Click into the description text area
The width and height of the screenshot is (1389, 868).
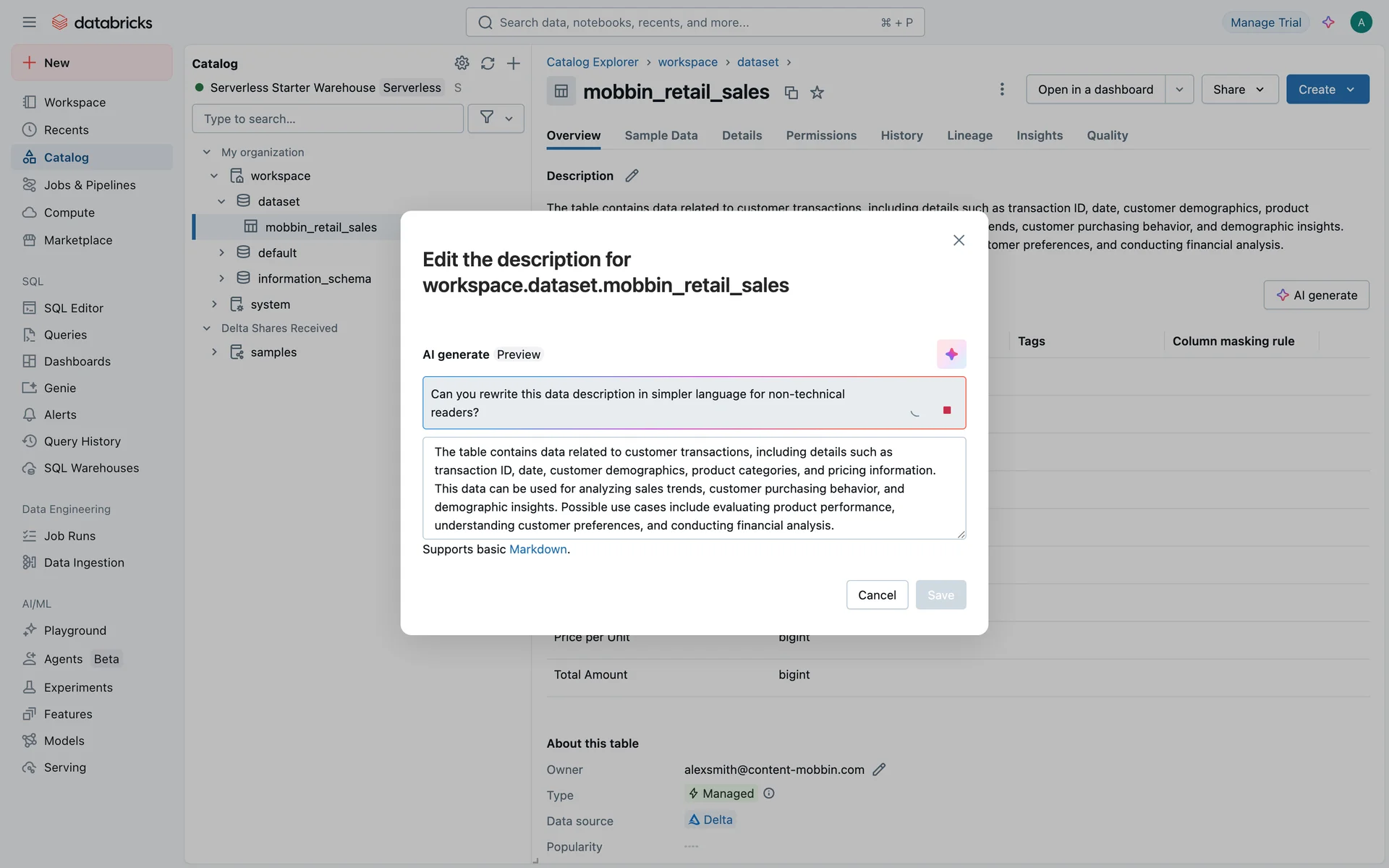(x=693, y=488)
